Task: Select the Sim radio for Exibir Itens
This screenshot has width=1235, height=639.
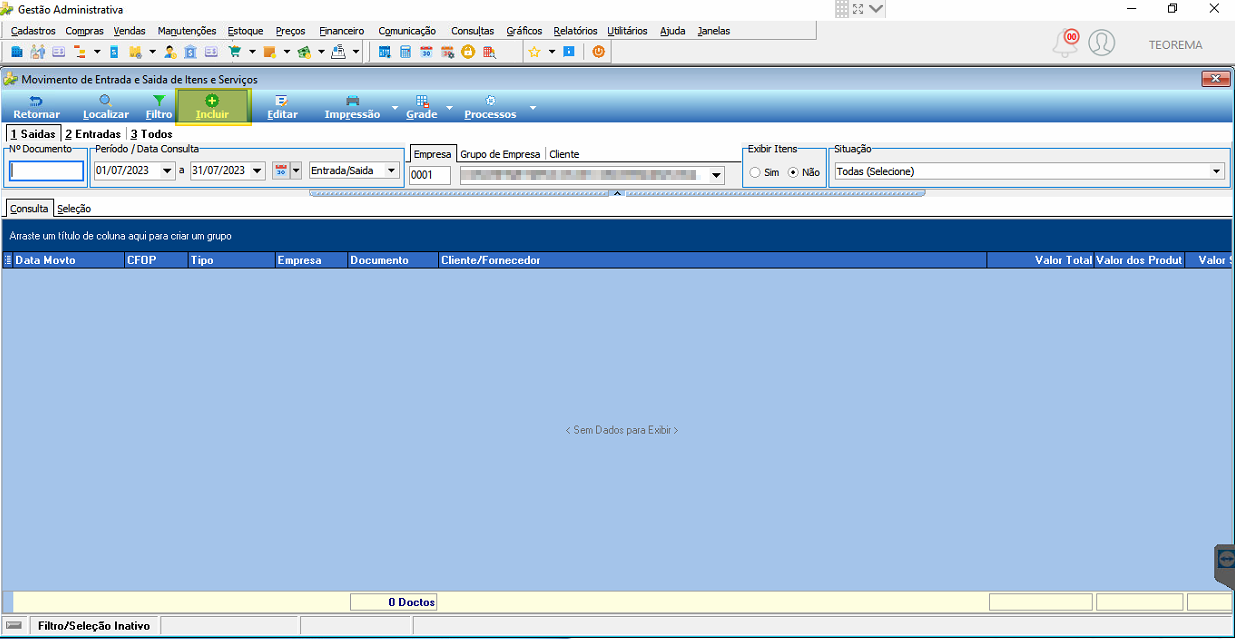Action: coord(755,172)
